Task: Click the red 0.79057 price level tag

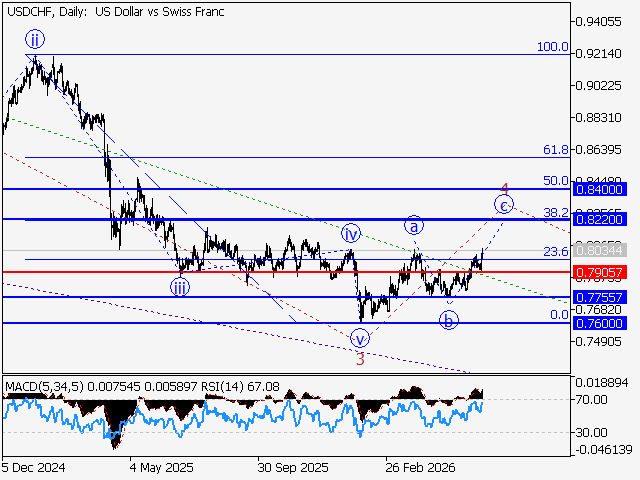Action: click(x=600, y=272)
